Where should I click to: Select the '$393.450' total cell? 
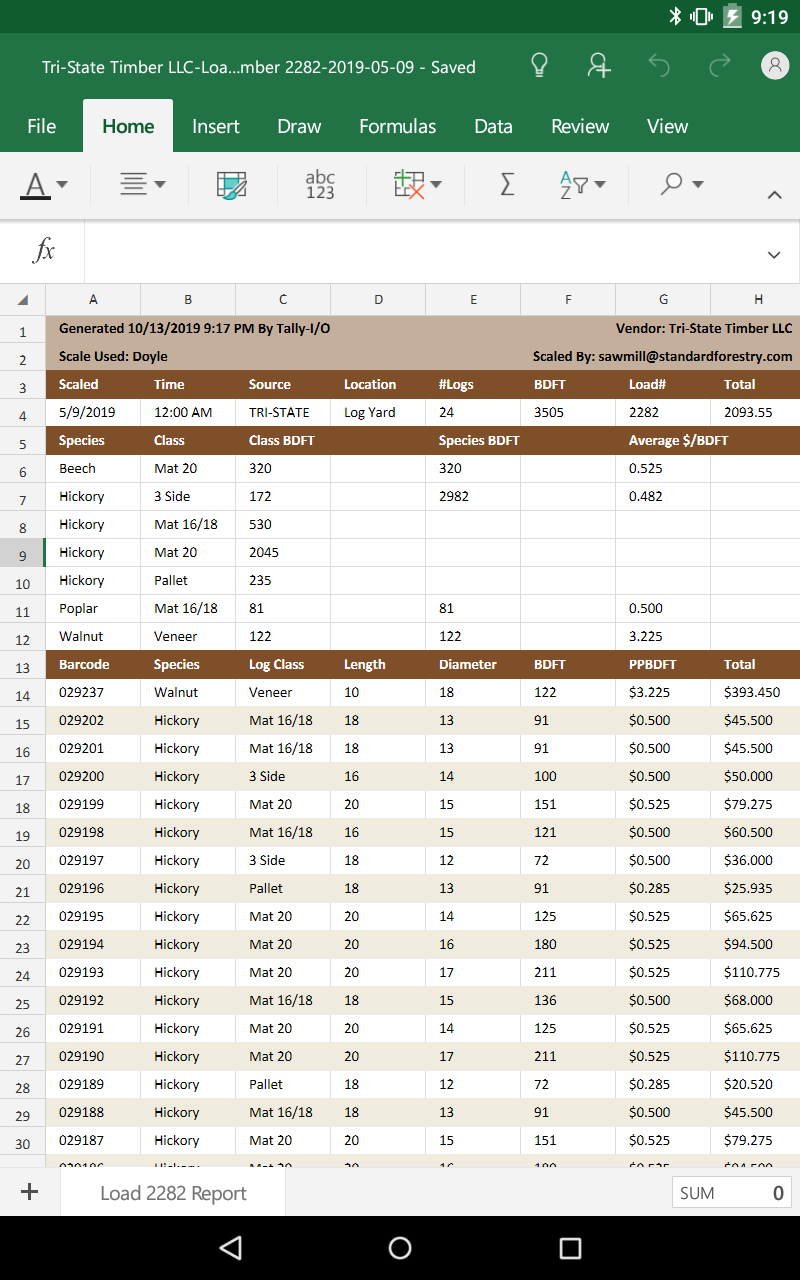755,692
